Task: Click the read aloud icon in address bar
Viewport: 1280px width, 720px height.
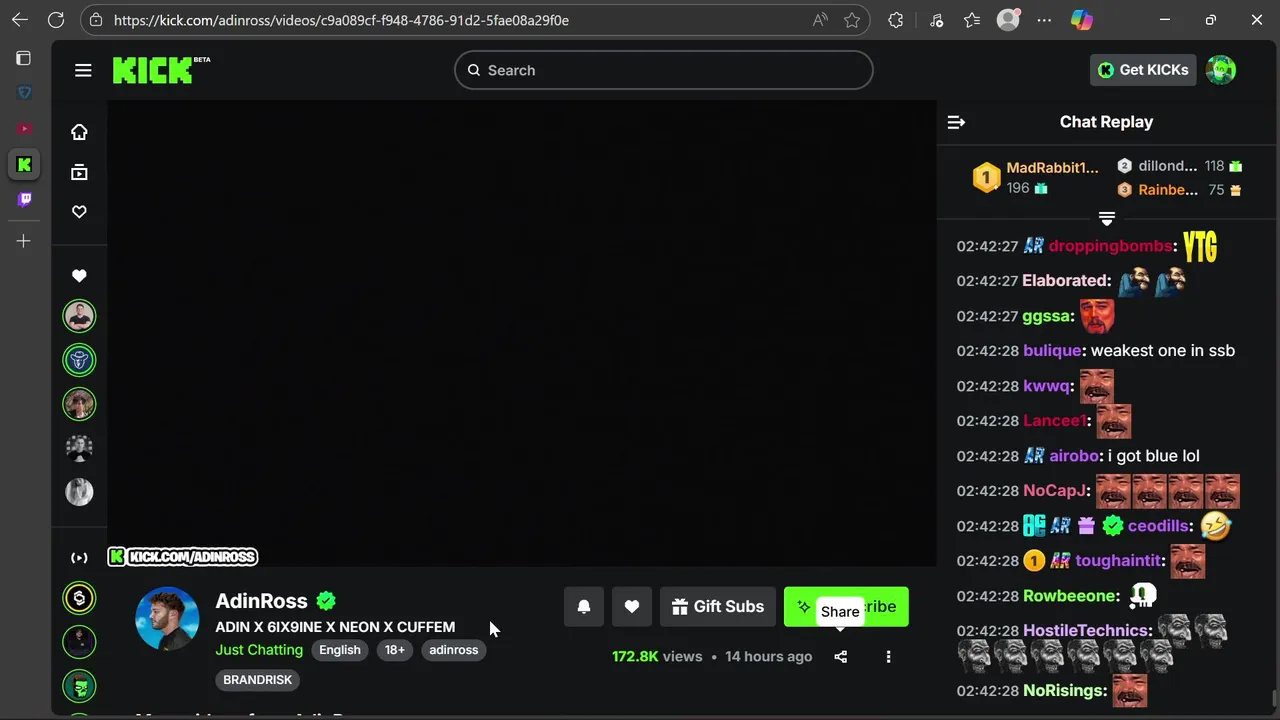Action: pos(820,20)
